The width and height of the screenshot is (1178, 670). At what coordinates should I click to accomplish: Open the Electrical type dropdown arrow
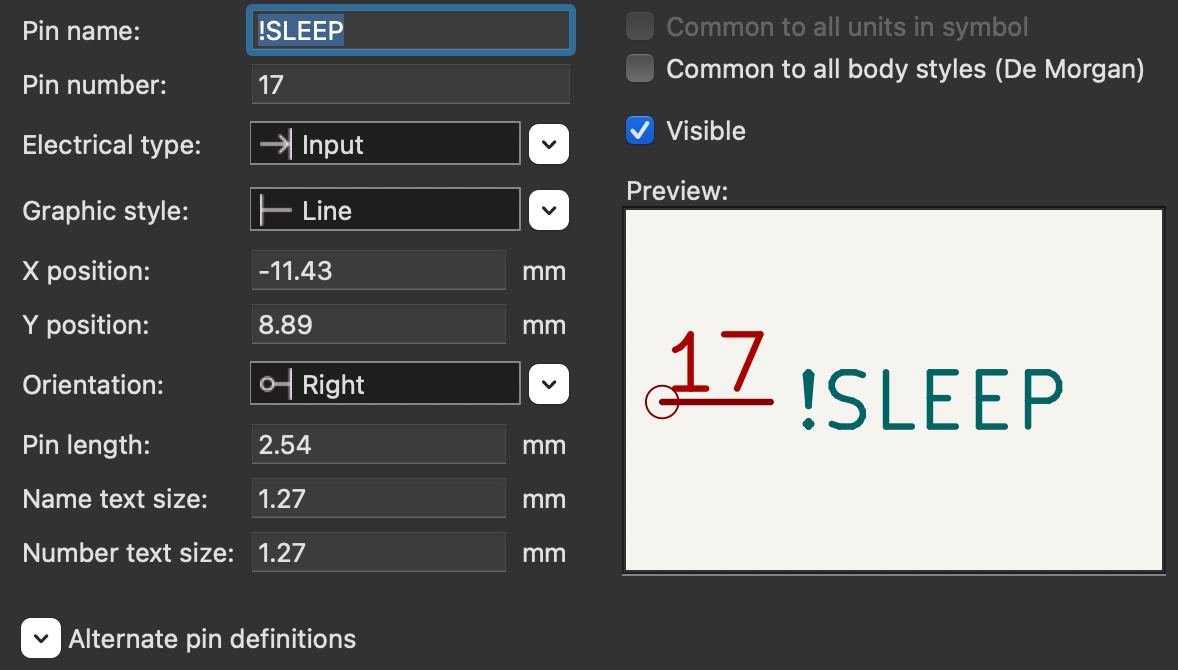[548, 145]
